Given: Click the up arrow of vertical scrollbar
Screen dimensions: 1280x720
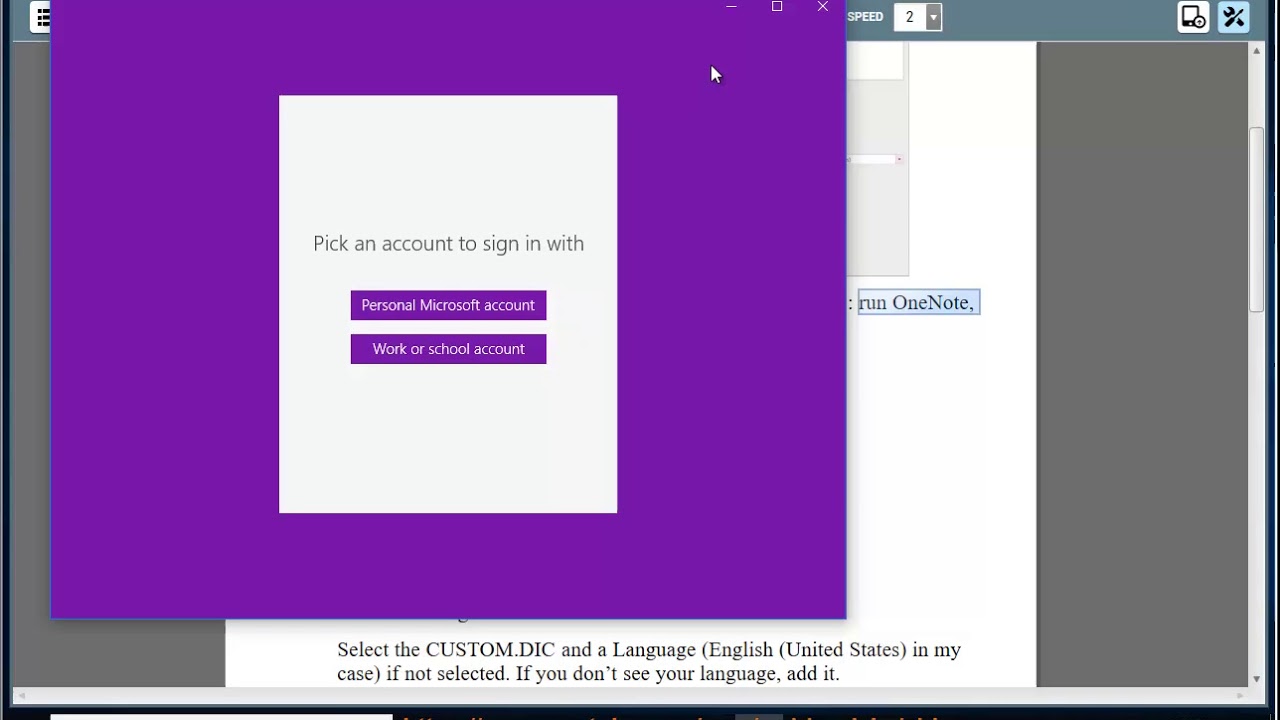Looking at the screenshot, I should point(1257,50).
